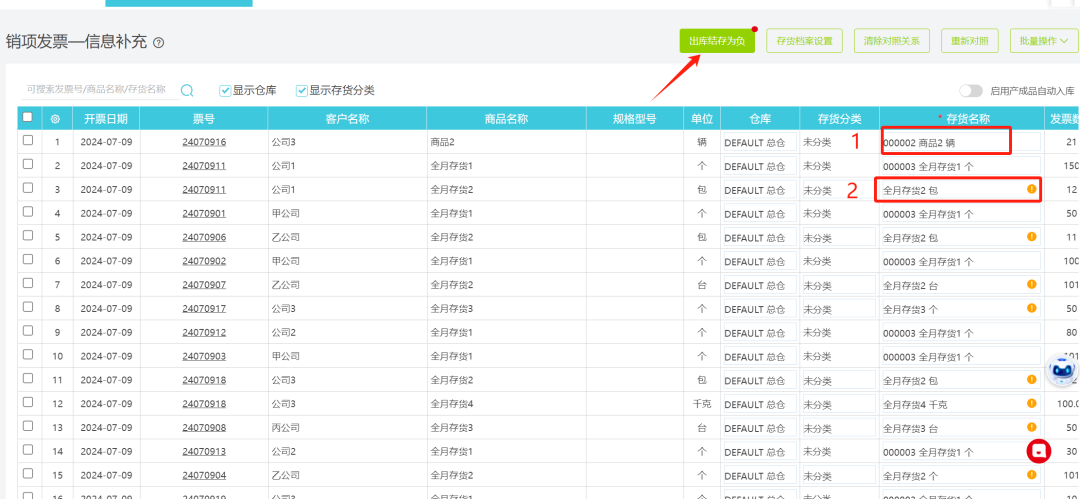This screenshot has width=1080, height=499.
Task: Check the box for row 12
Action: (28, 402)
